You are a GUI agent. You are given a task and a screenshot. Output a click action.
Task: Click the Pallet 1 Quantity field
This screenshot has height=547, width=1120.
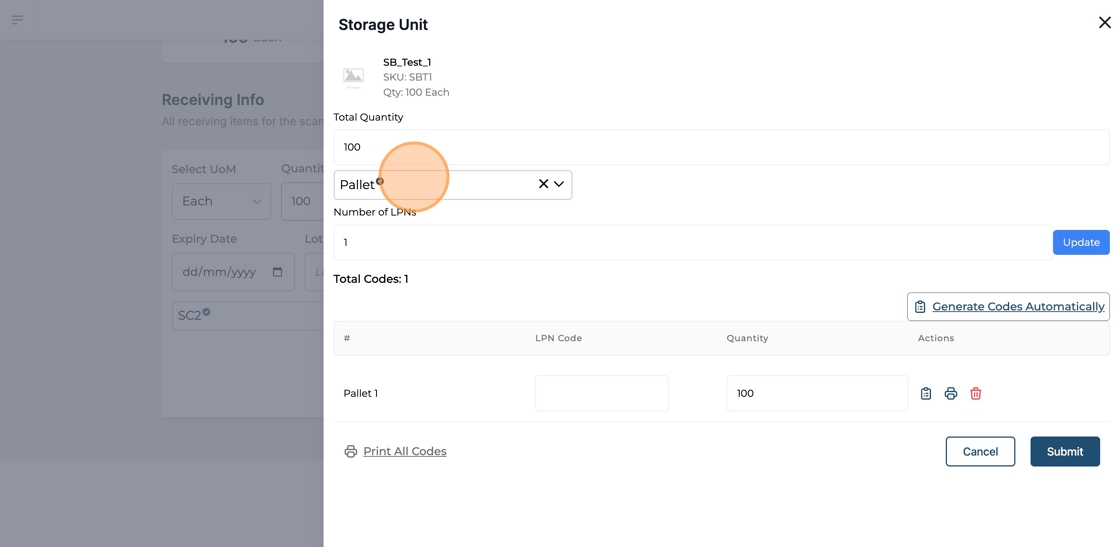(816, 394)
